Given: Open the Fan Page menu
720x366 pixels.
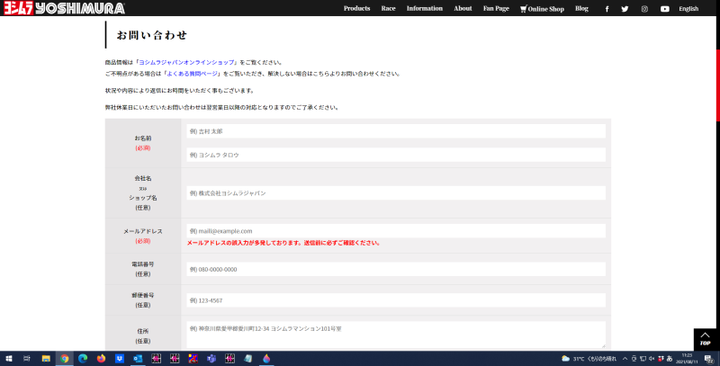Looking at the screenshot, I should point(496,8).
